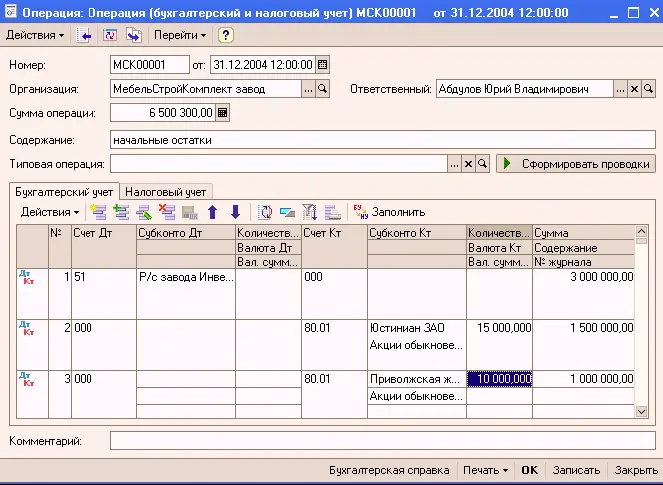
Task: Click the refresh document toolbar icon
Action: [110, 35]
